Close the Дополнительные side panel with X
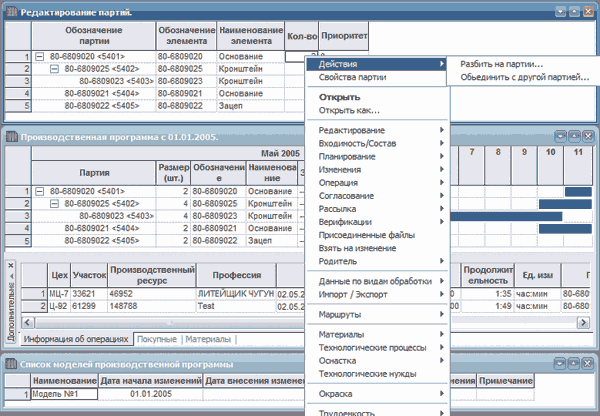This screenshot has height=416, width=600. click(11, 265)
